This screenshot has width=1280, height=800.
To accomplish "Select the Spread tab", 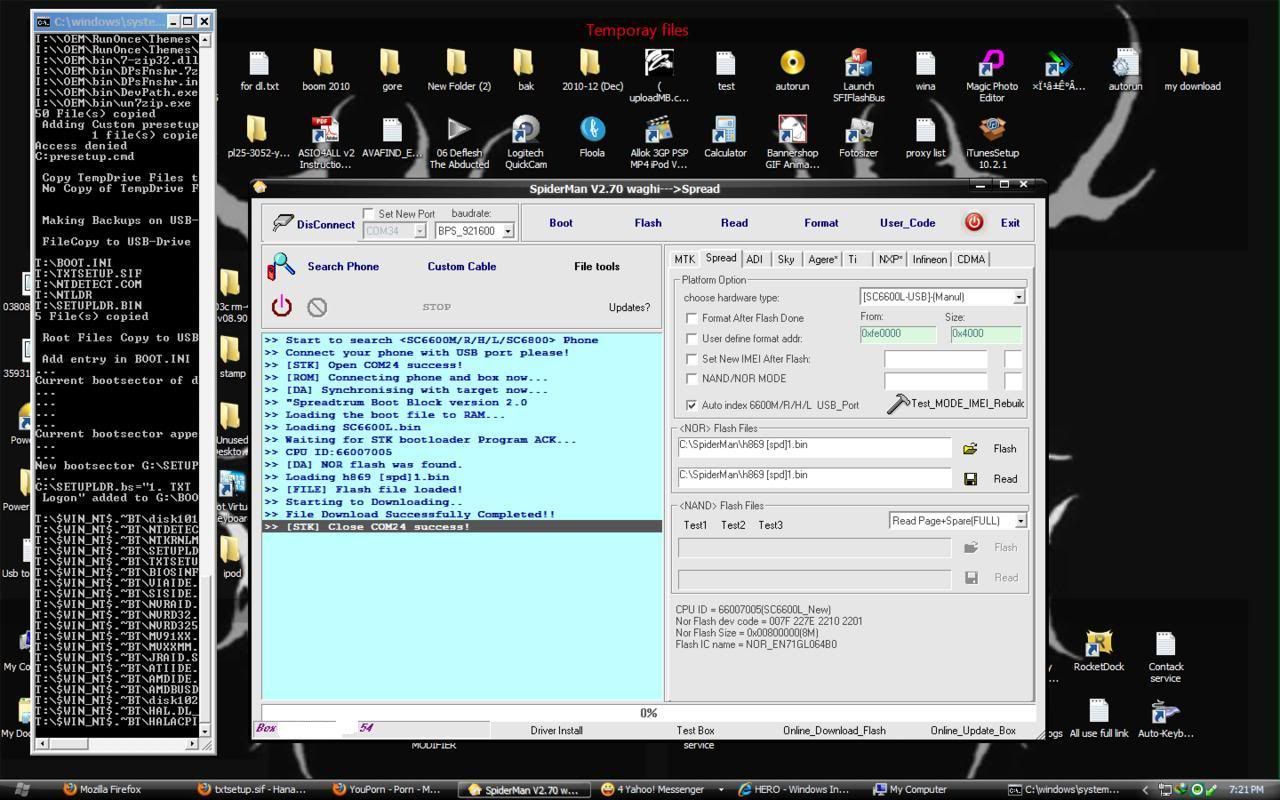I will [720, 258].
